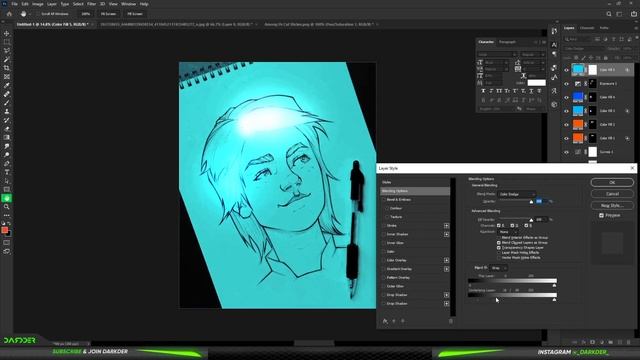Screen dimensions: 640x360
Task: Toggle the Preview checkbox
Action: [x=601, y=215]
